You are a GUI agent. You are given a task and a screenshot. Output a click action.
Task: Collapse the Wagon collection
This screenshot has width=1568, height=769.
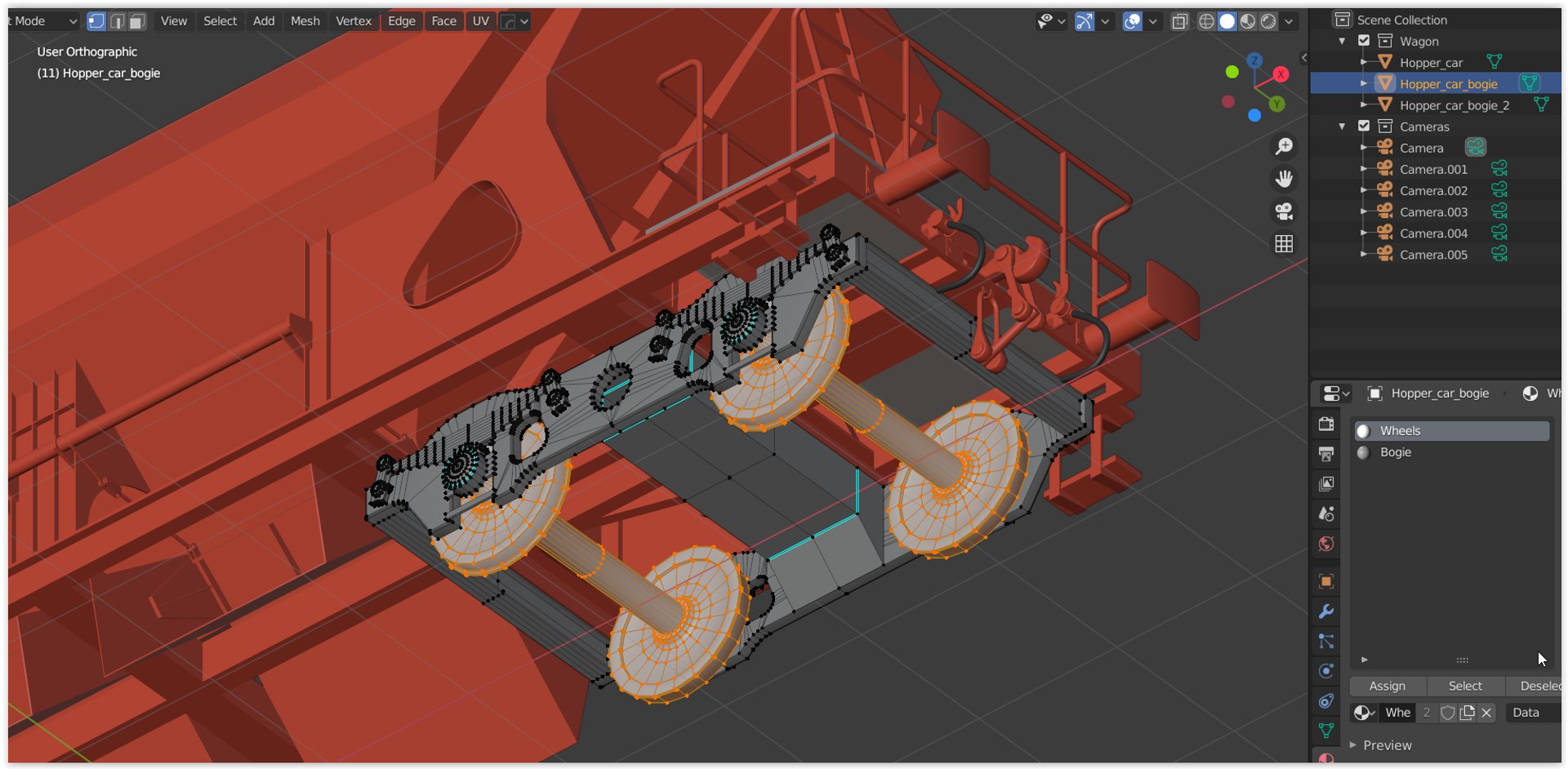[1342, 41]
